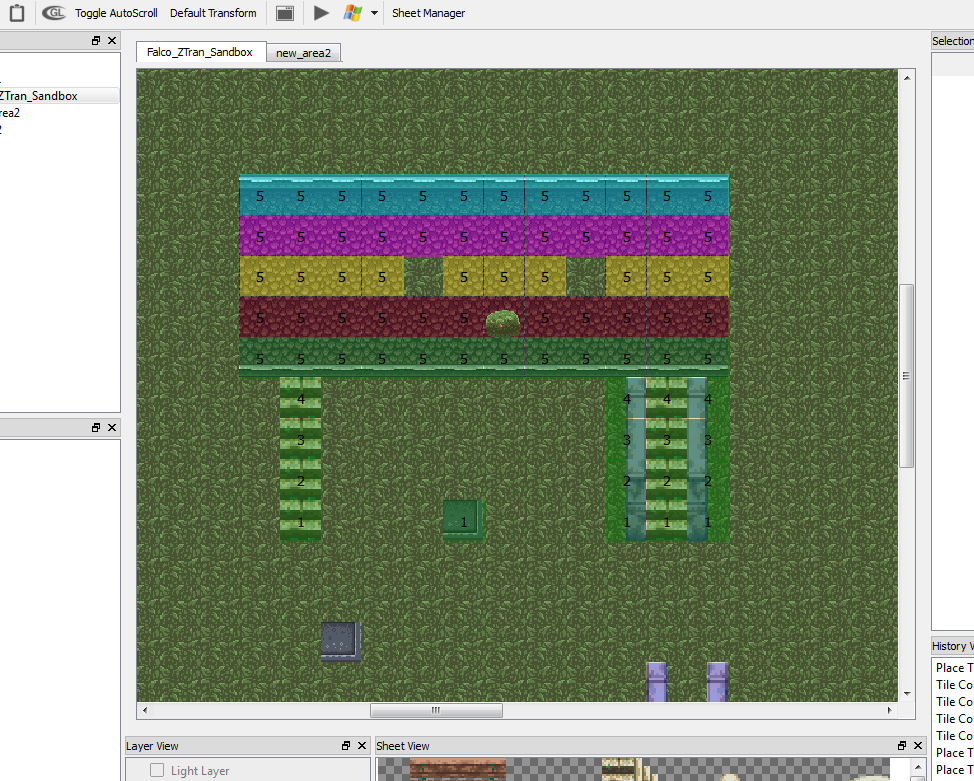974x781 pixels.
Task: Switch to the new_area2 tab
Action: 304,53
